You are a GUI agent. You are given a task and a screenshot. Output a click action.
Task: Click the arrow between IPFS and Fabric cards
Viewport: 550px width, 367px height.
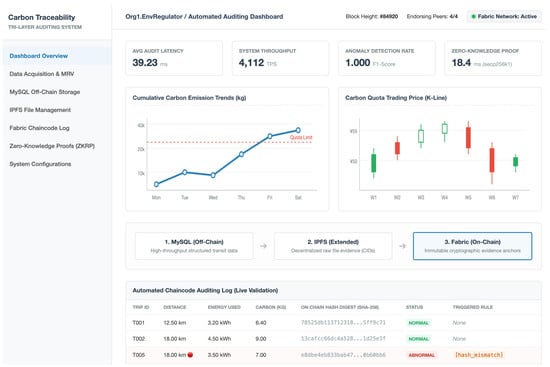(403, 246)
